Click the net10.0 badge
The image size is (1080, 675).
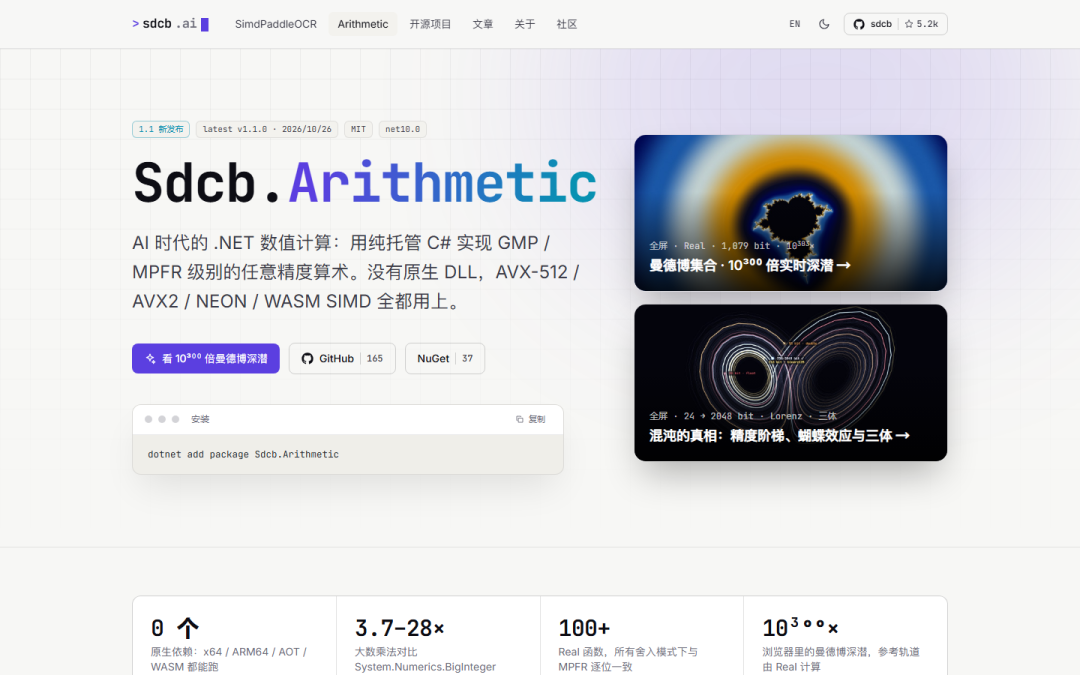[403, 129]
